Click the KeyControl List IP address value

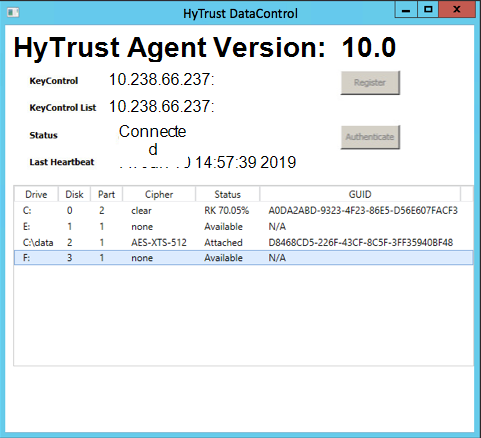pos(162,107)
